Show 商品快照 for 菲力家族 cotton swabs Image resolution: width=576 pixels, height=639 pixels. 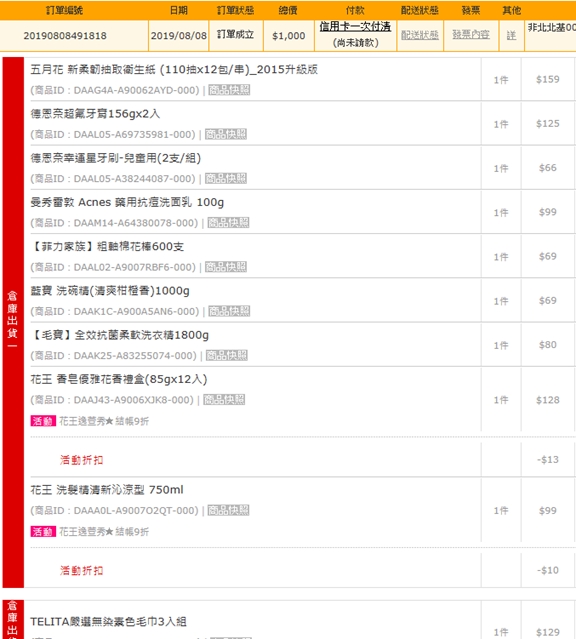coord(226,267)
